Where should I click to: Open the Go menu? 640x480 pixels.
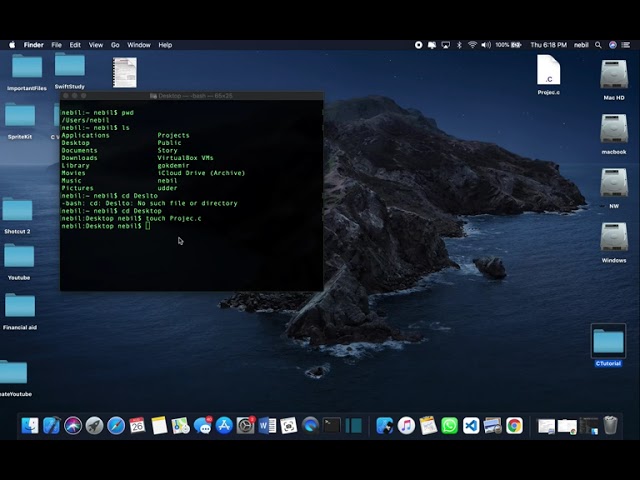tap(115, 45)
